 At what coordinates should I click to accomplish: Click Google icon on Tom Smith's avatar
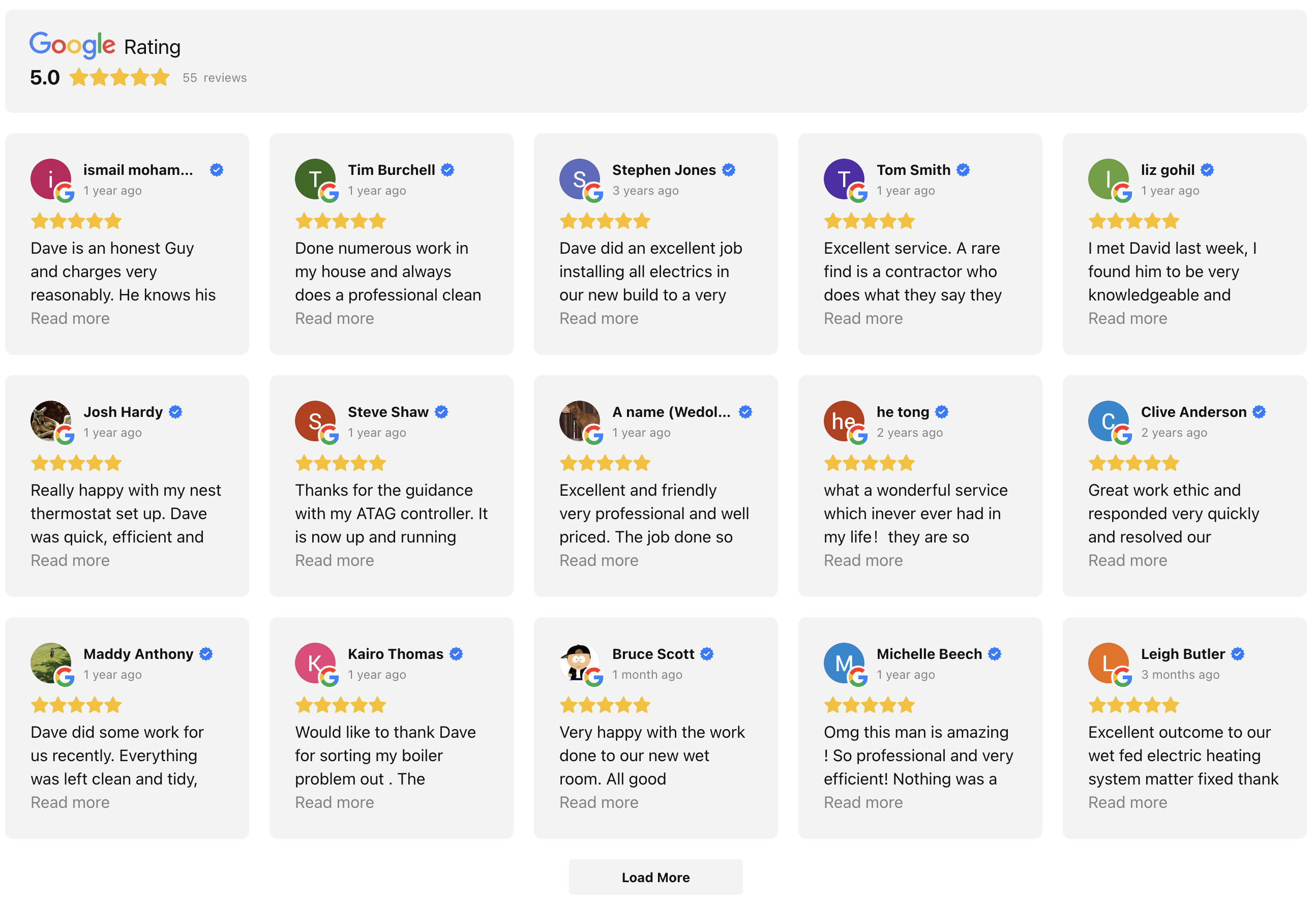858,194
